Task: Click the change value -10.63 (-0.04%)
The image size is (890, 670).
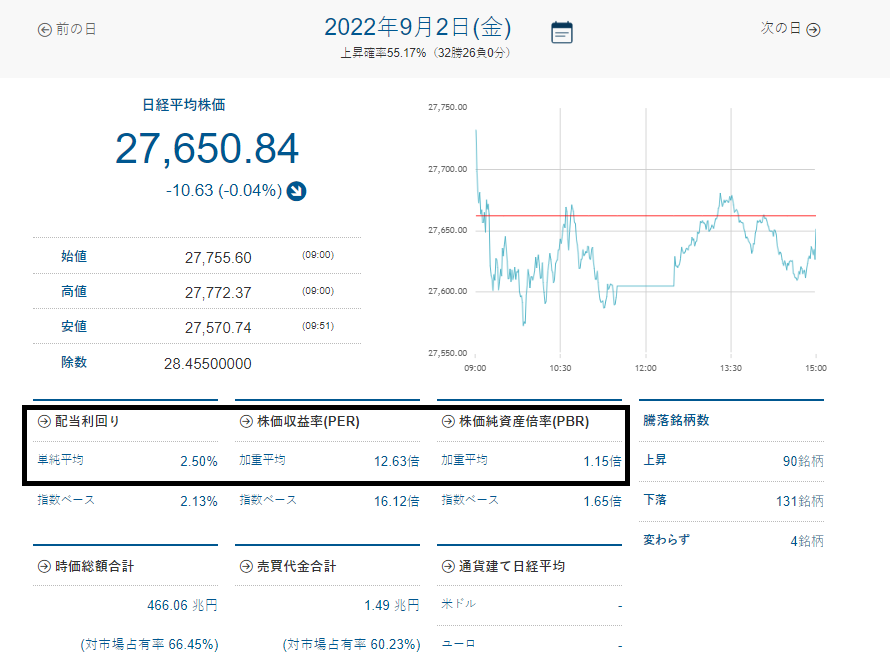Action: click(x=224, y=190)
